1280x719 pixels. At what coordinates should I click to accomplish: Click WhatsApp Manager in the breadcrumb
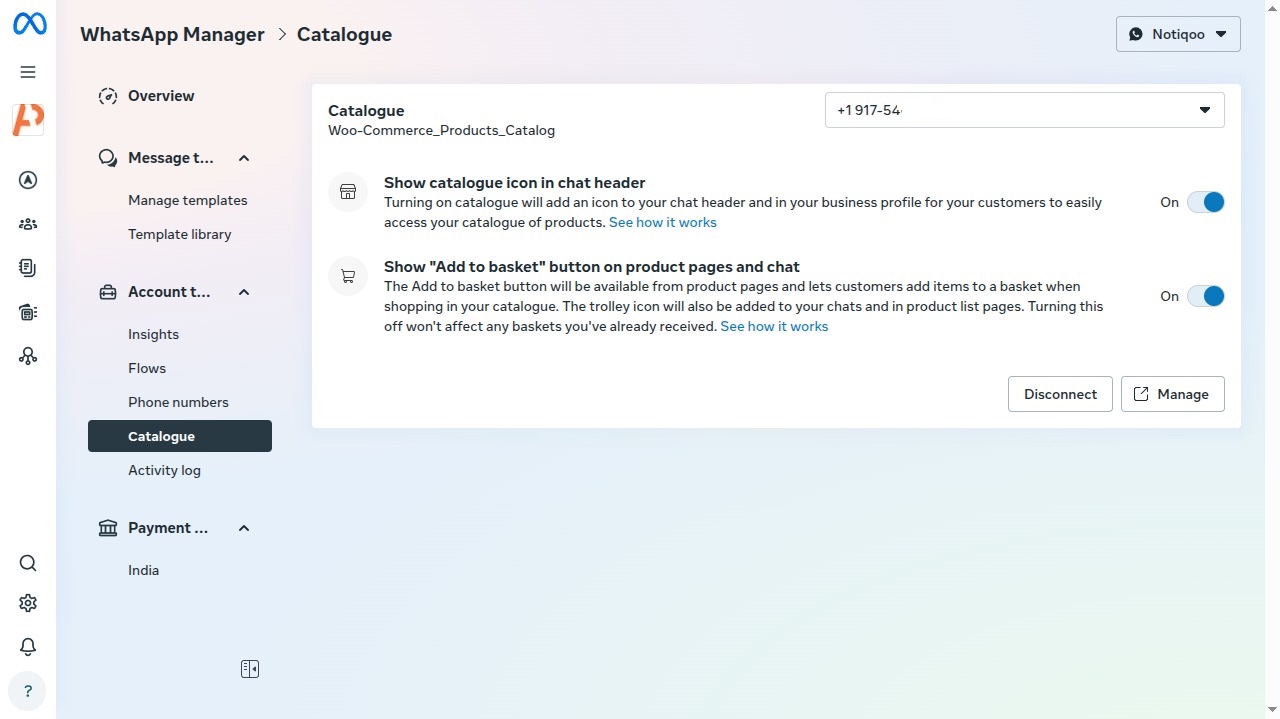pos(172,34)
